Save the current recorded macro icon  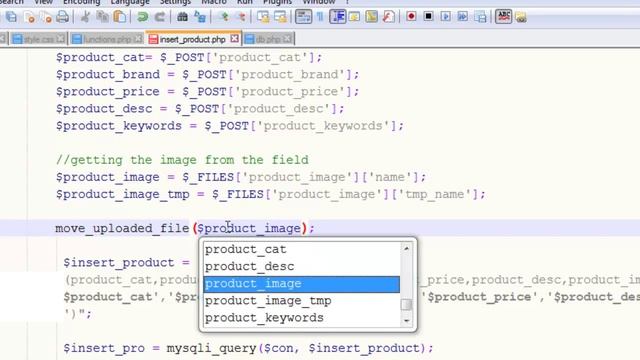pos(480,17)
